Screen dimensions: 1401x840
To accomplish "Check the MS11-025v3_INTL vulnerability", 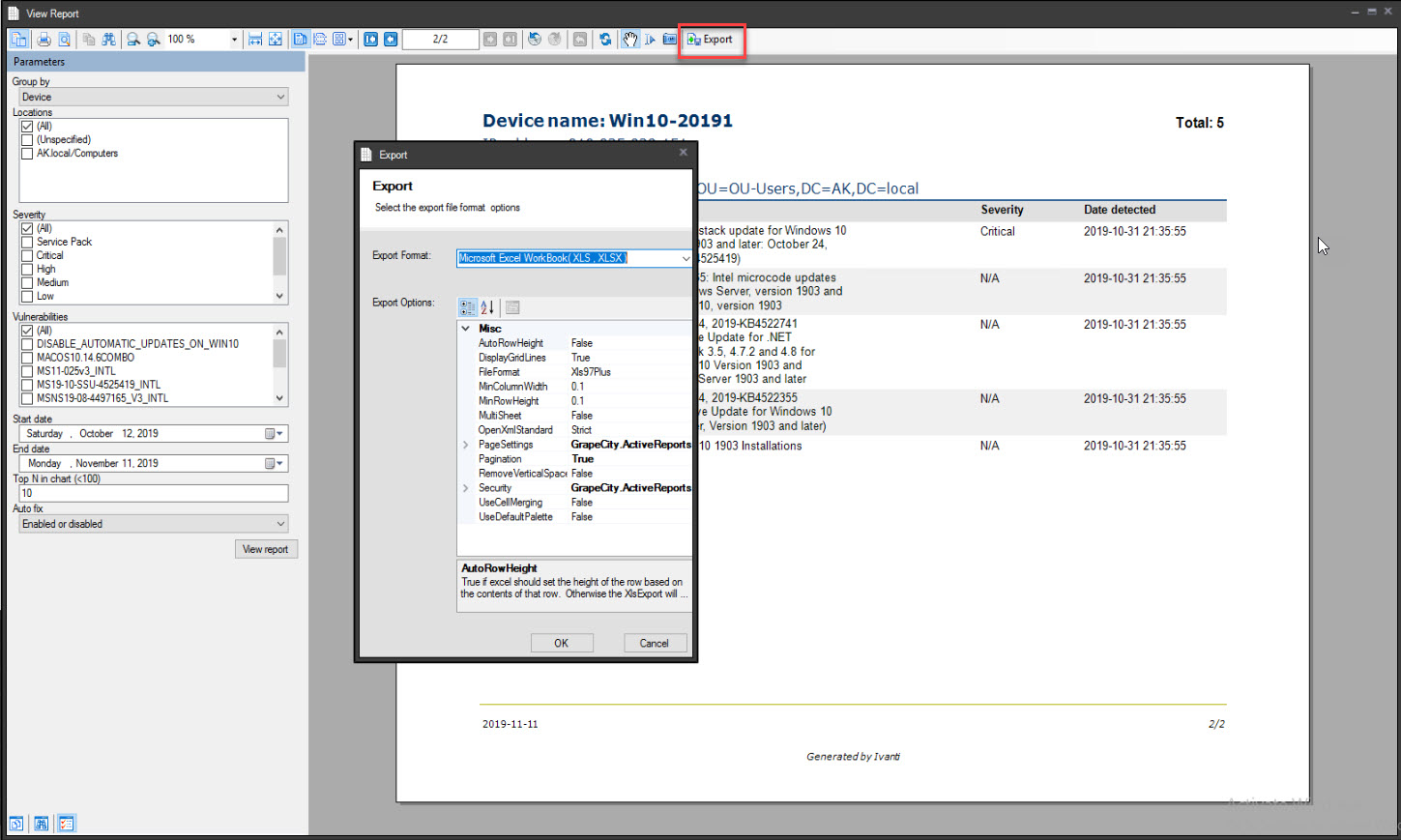I will [26, 370].
